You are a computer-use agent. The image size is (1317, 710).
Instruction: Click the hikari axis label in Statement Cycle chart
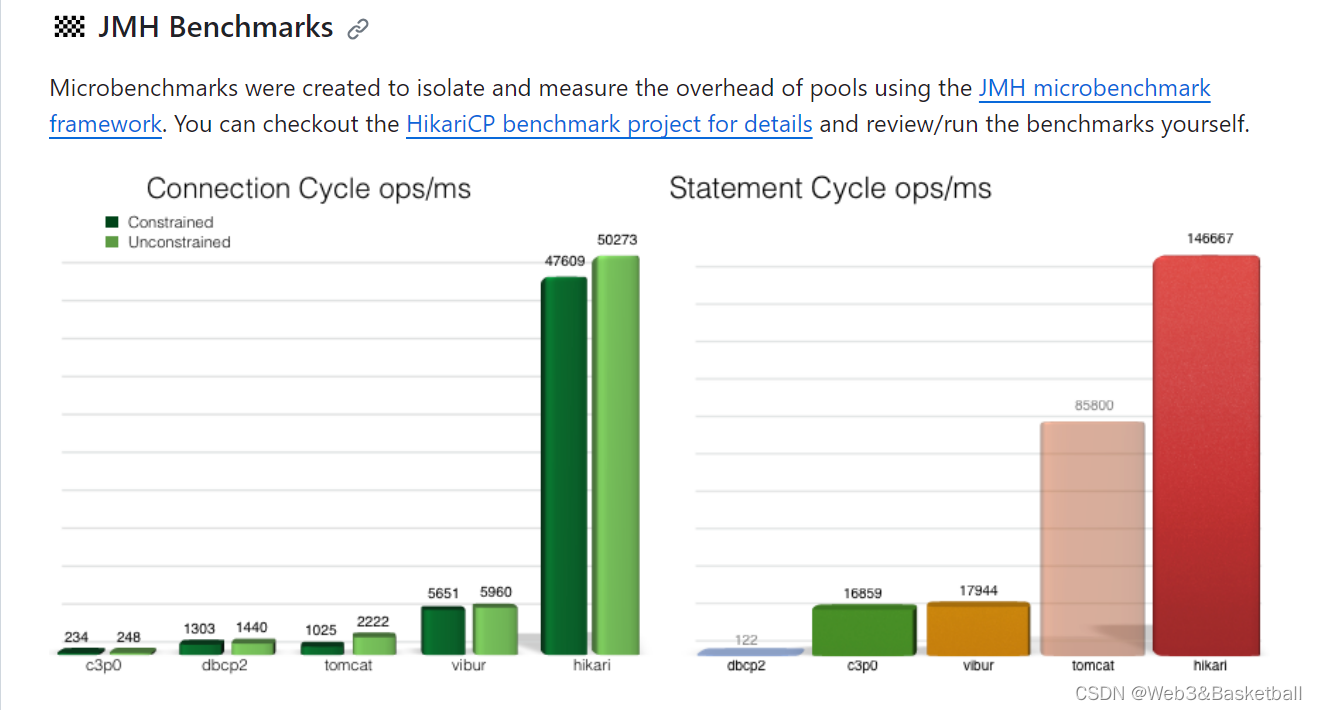pos(1210,666)
